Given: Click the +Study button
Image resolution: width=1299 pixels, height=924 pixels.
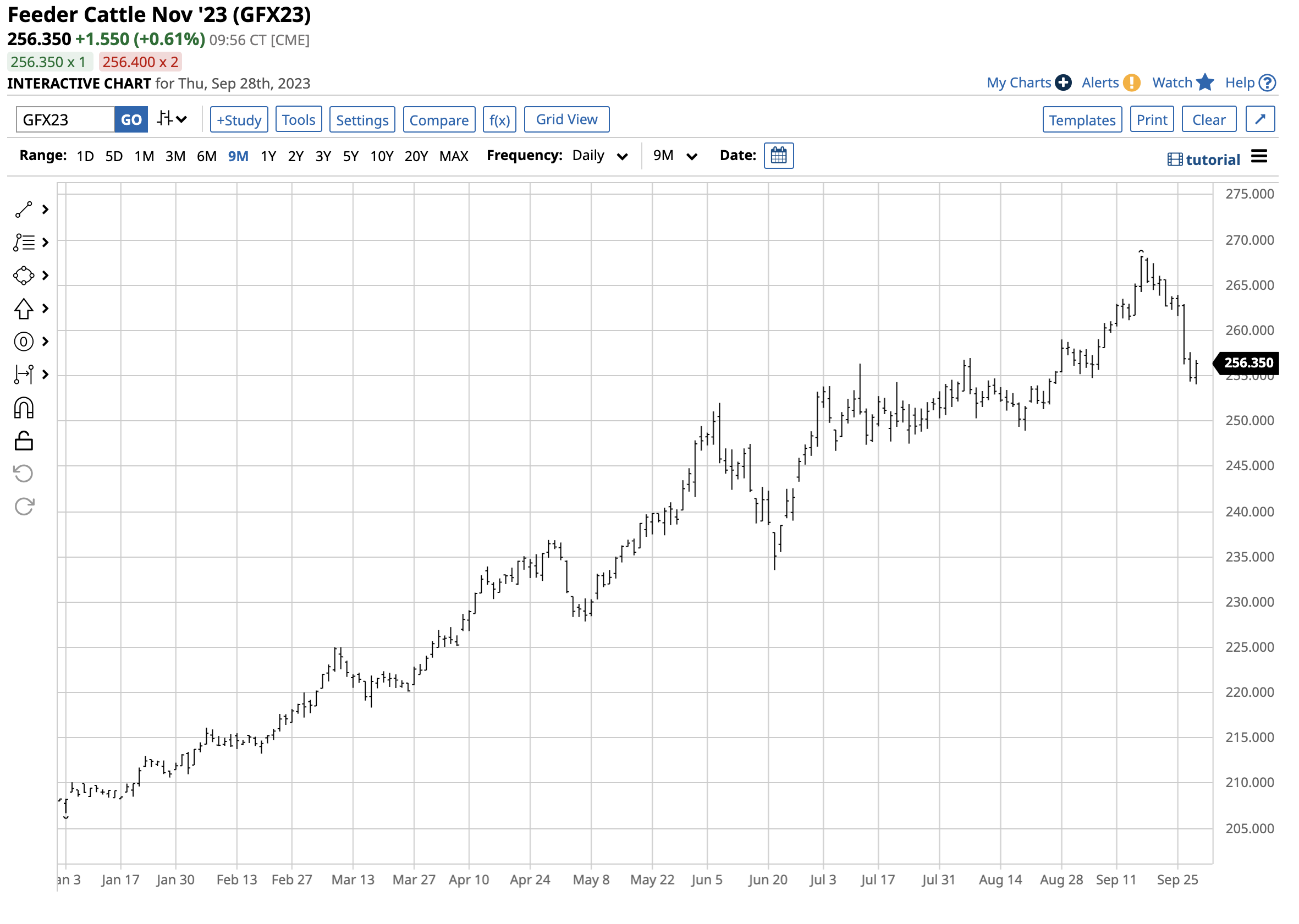Looking at the screenshot, I should click(239, 120).
